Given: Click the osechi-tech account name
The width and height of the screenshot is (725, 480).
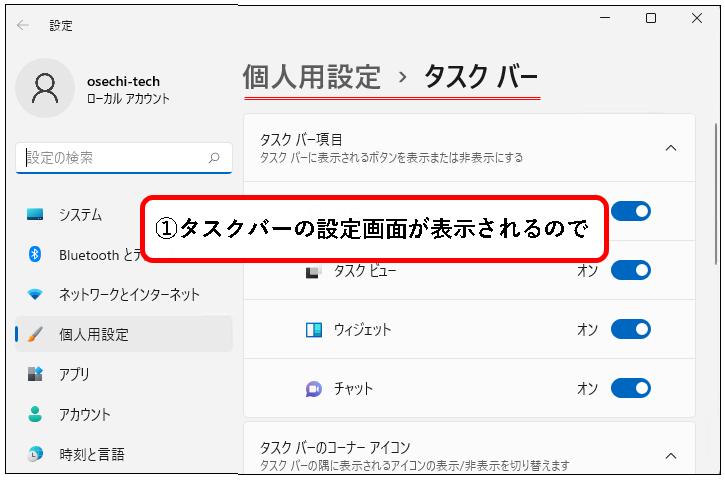Looking at the screenshot, I should (x=123, y=81).
